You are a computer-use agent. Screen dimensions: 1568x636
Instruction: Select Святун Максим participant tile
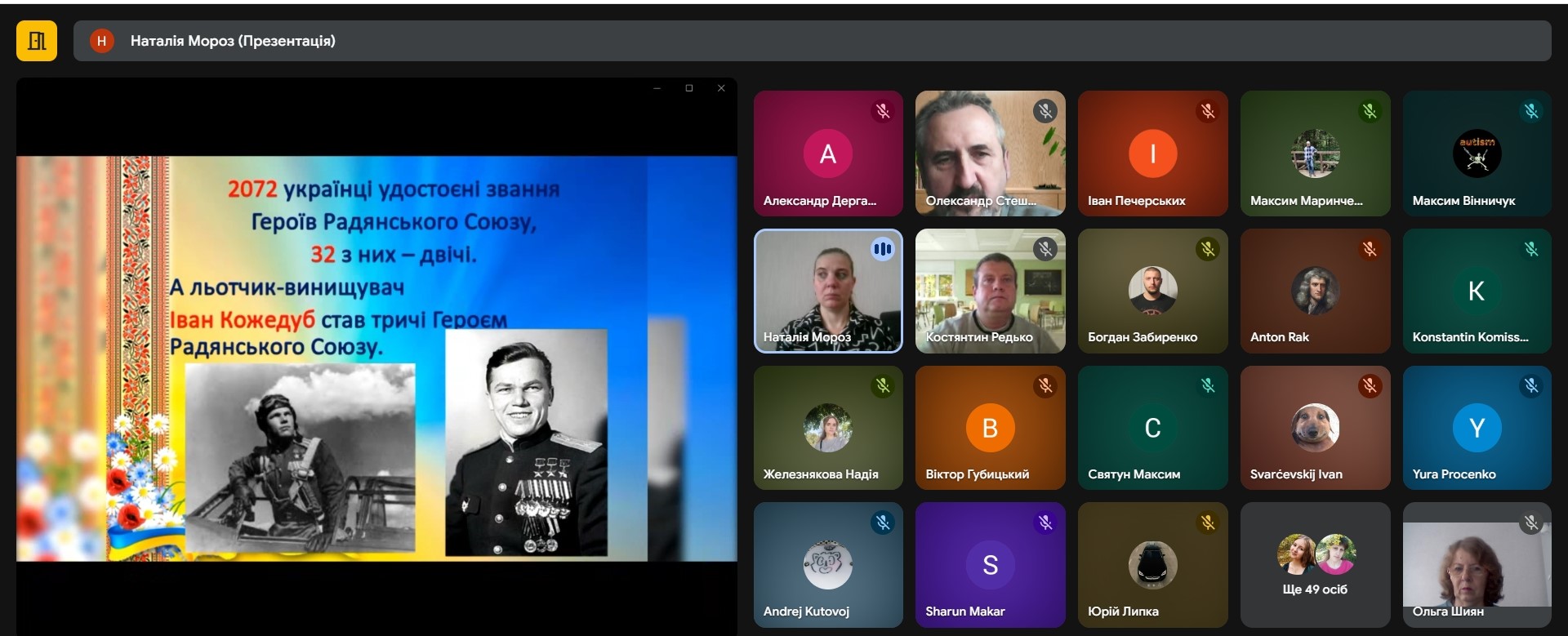click(x=1152, y=428)
